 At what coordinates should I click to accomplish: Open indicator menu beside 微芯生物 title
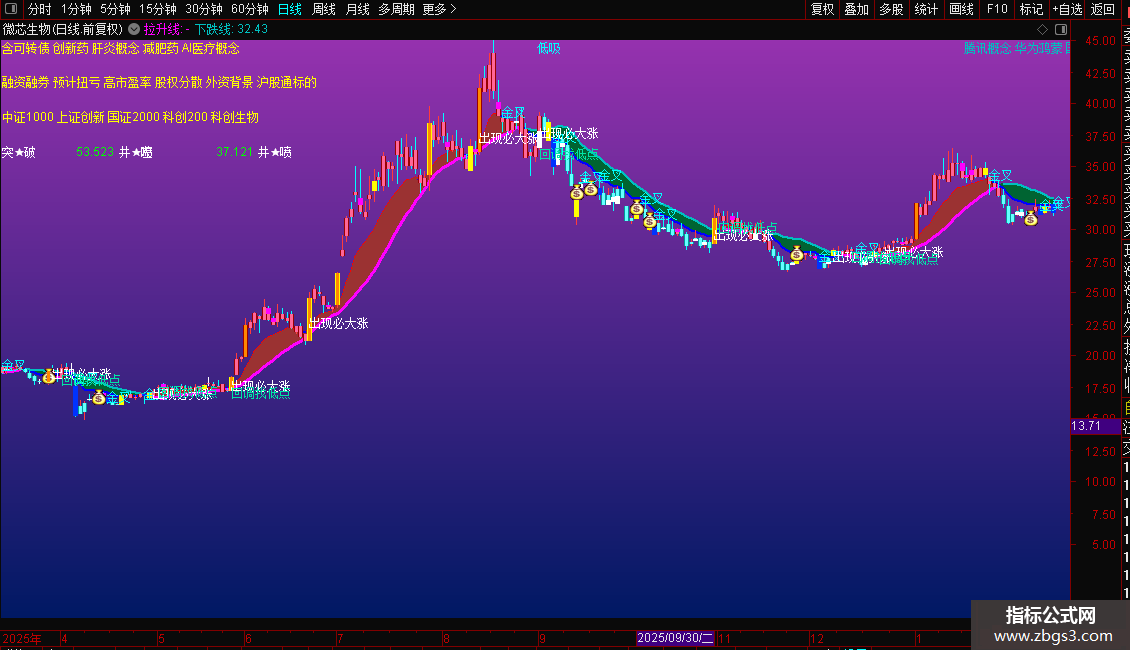tap(134, 30)
